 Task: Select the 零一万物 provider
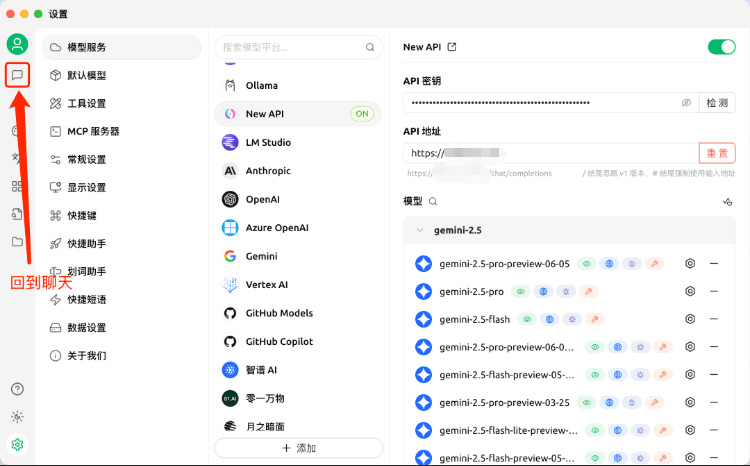tap(298, 398)
